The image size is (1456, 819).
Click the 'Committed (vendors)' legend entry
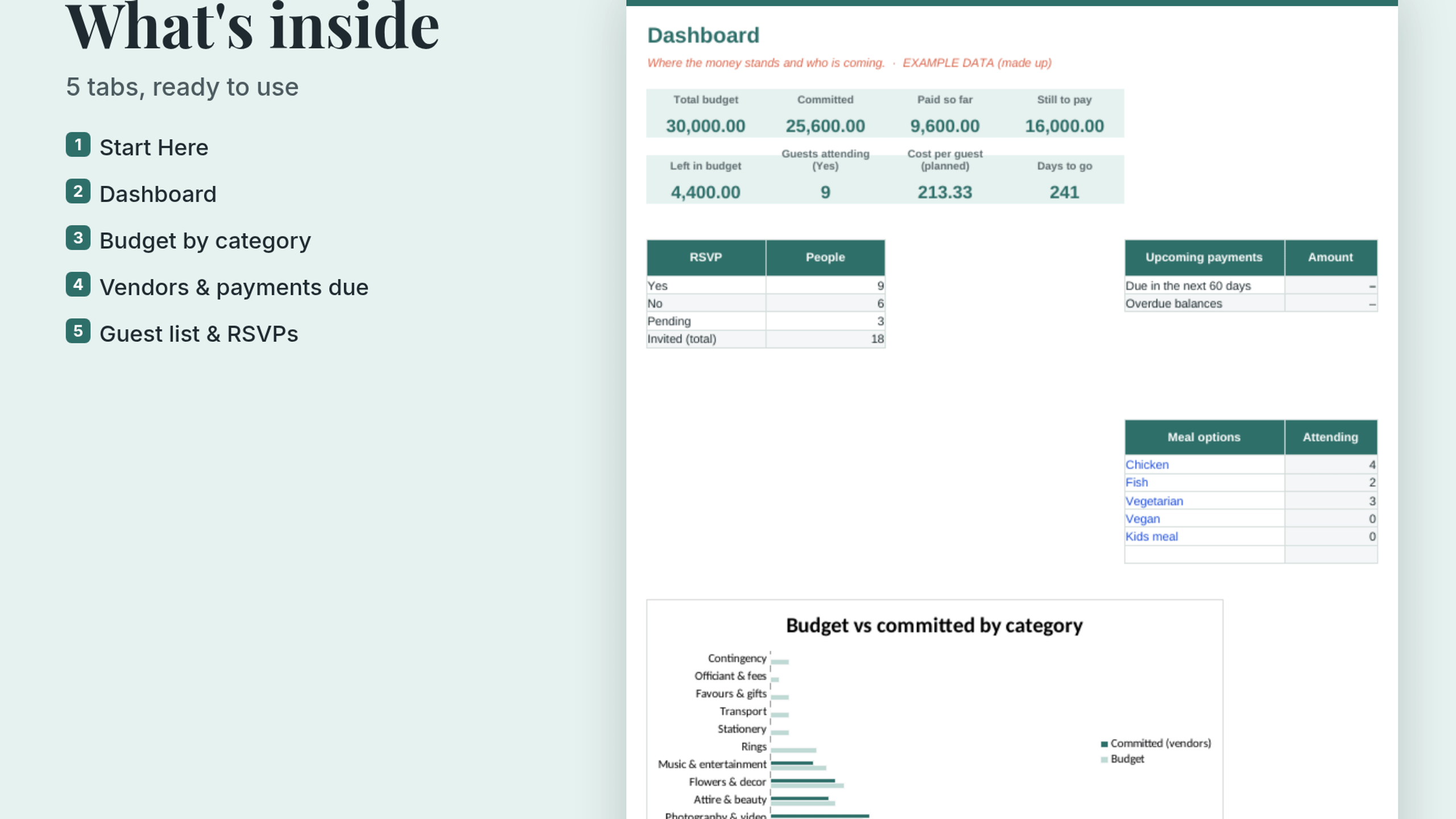pos(1156,743)
